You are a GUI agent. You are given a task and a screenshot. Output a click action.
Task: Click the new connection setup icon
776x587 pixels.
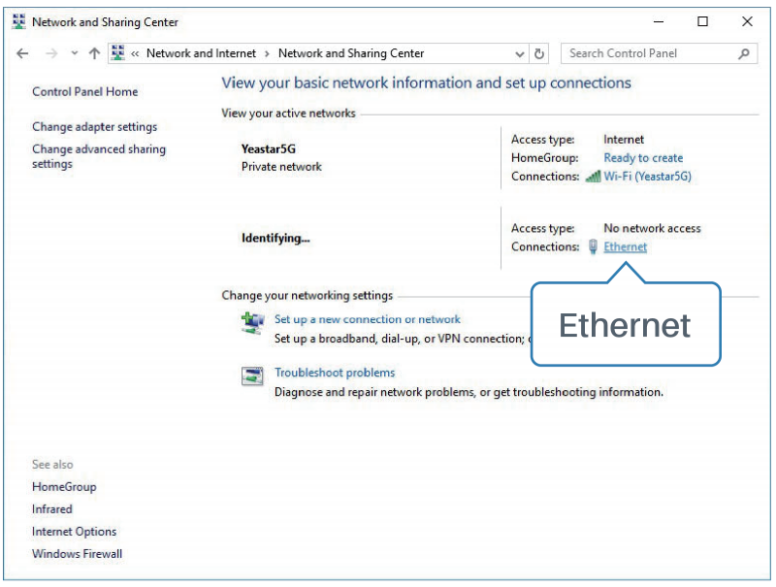pos(252,323)
